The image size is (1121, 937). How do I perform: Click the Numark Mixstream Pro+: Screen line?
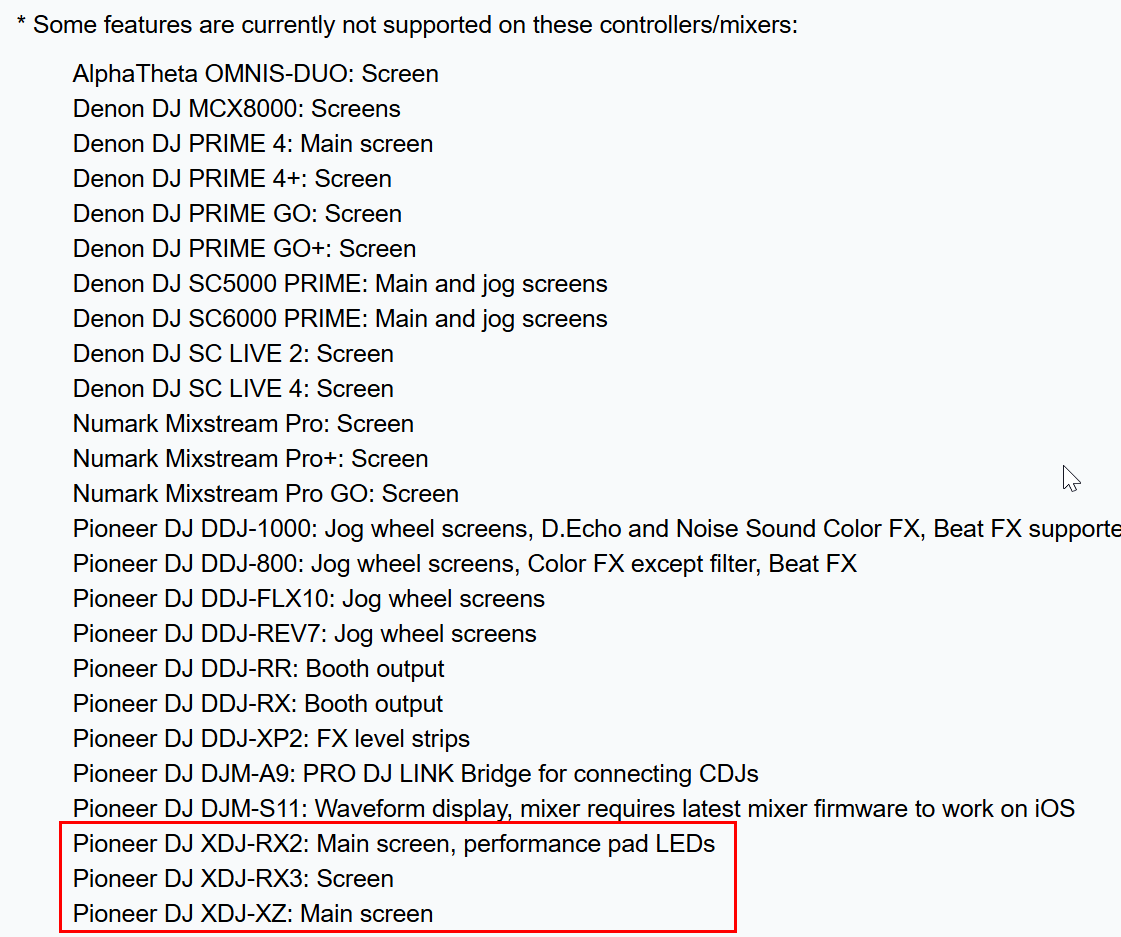coord(250,459)
